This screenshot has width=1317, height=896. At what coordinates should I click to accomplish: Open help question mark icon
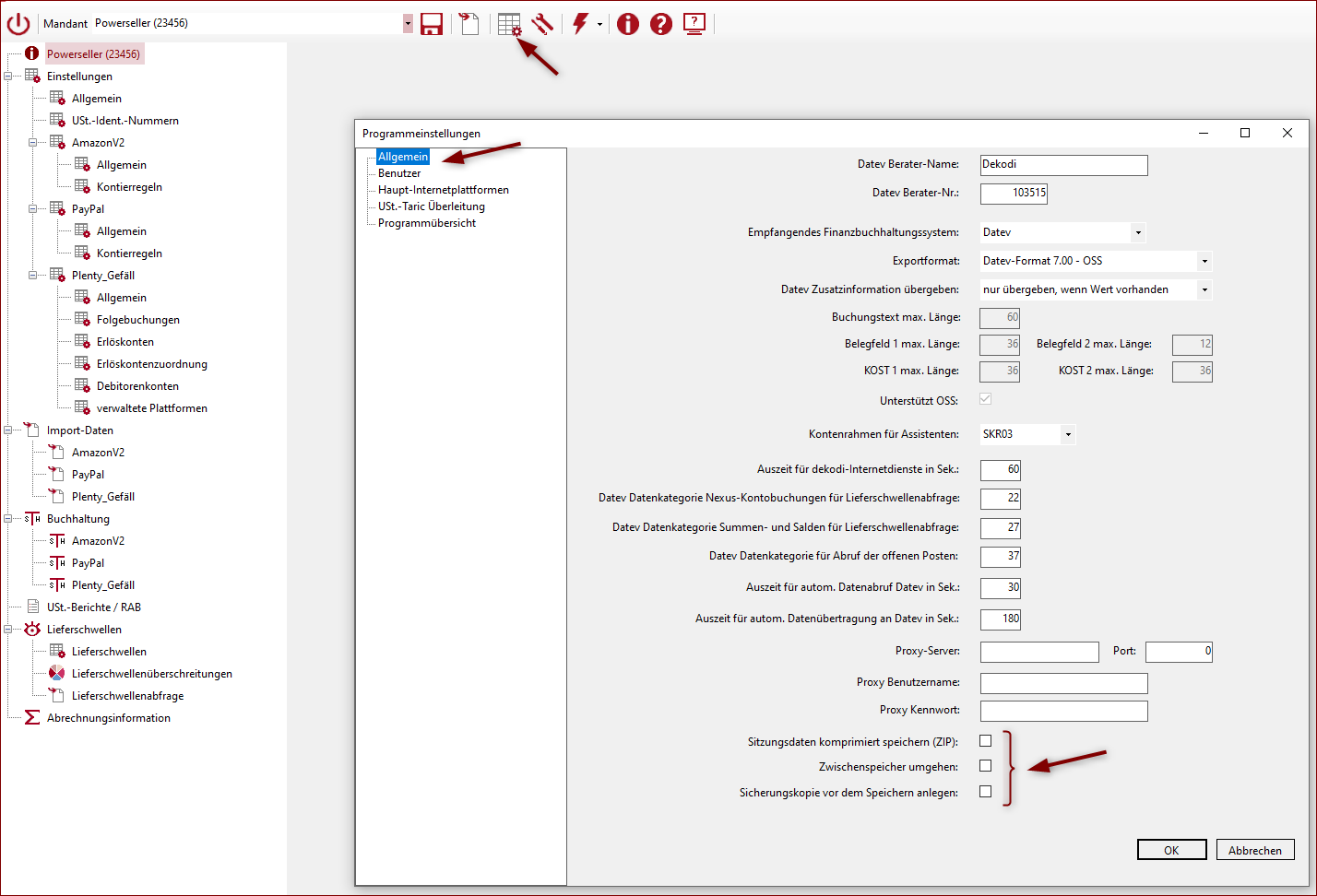coord(661,24)
